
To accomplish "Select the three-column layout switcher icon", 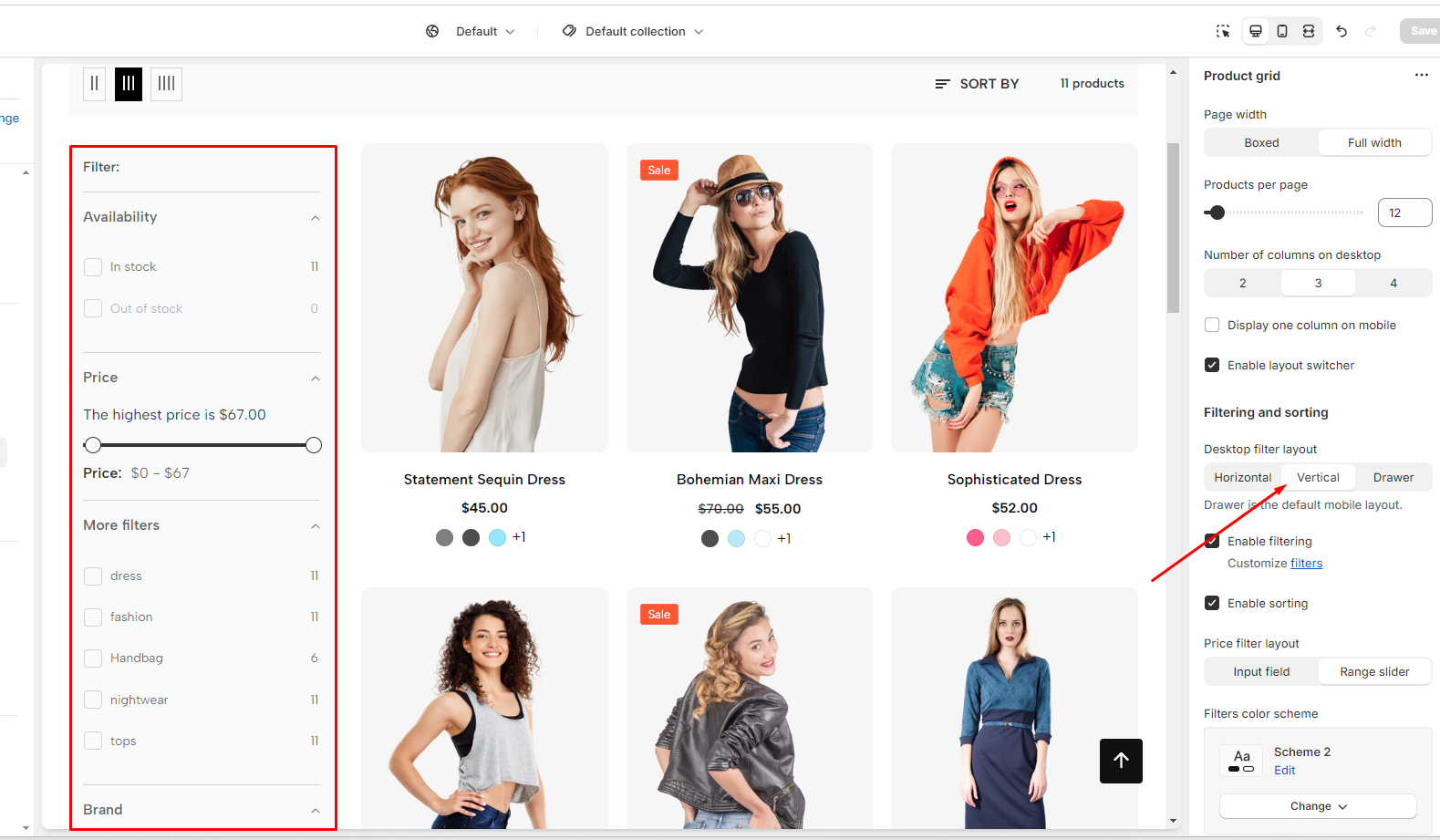I will click(129, 84).
